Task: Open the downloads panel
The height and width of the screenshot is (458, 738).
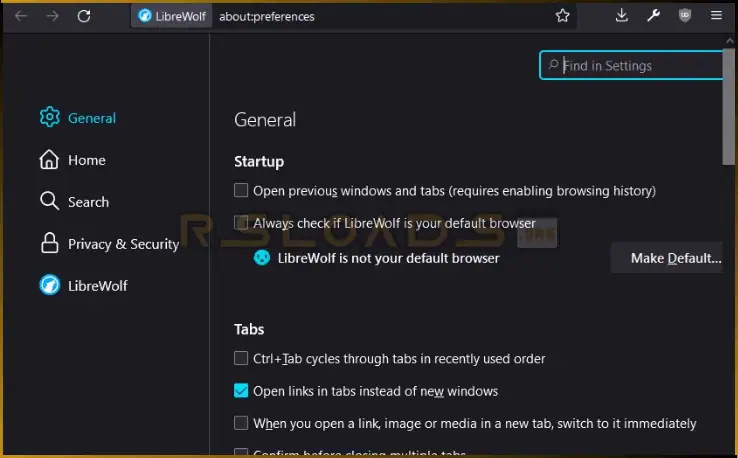Action: tap(622, 16)
